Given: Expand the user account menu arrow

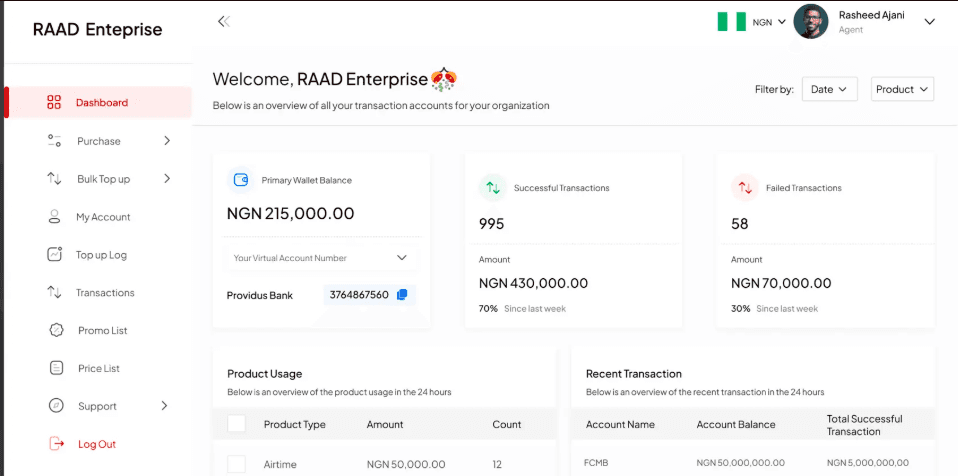Looking at the screenshot, I should click(x=929, y=22).
